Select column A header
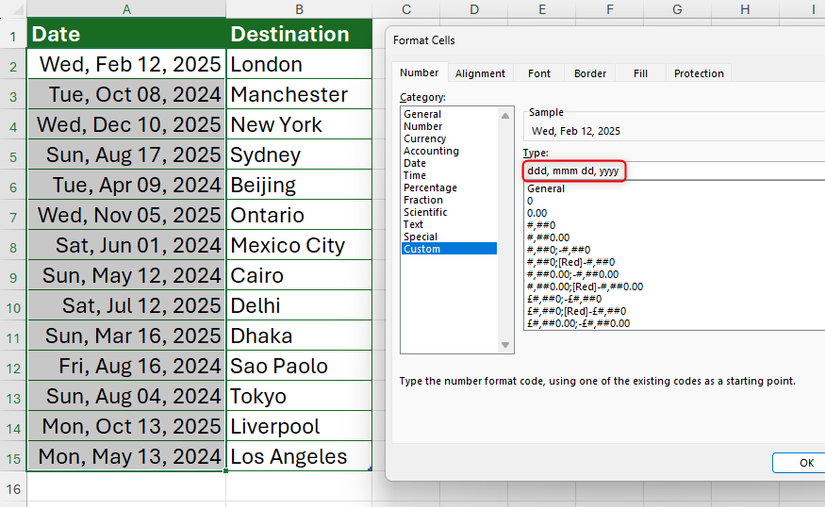The width and height of the screenshot is (825, 507). pyautogui.click(x=126, y=9)
